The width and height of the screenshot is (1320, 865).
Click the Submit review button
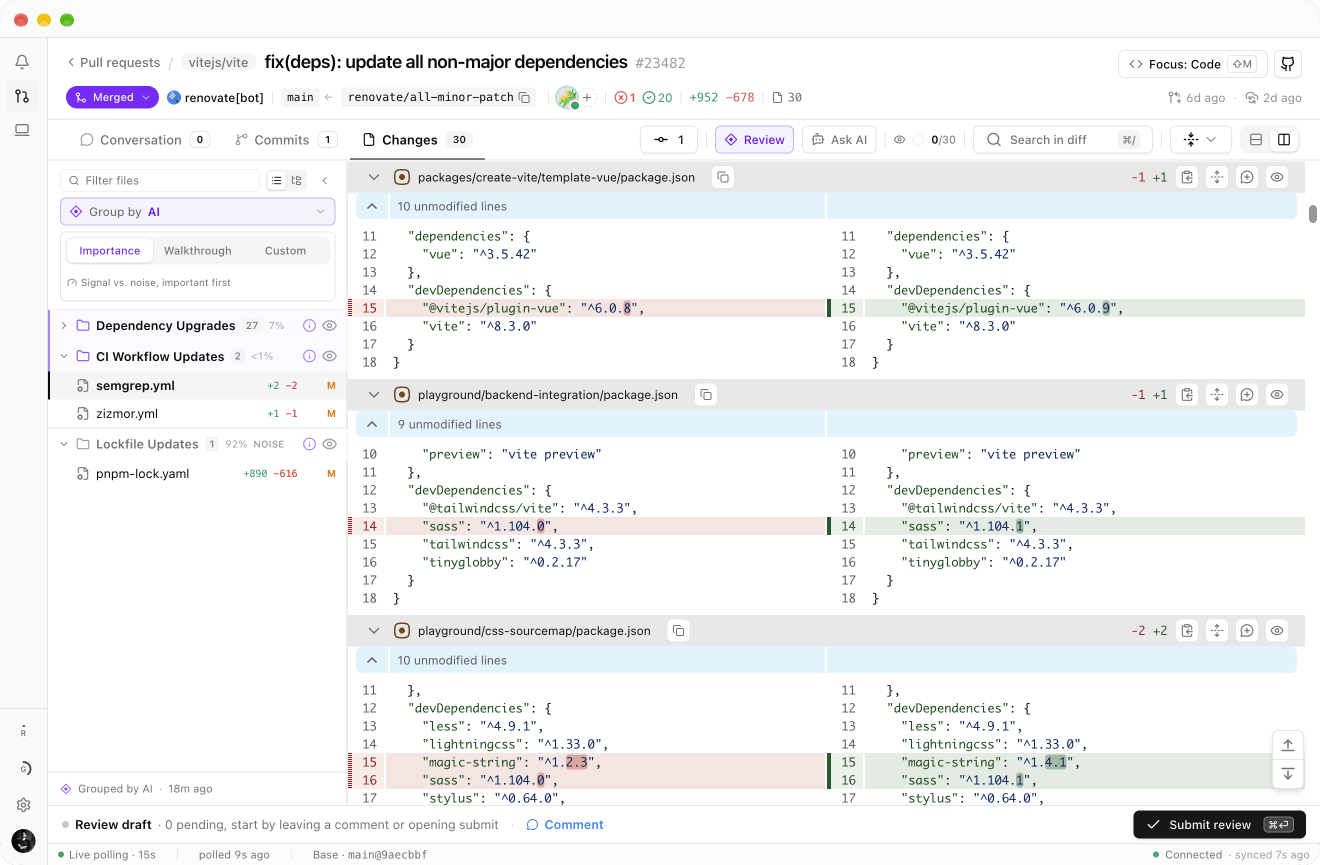tap(1219, 825)
